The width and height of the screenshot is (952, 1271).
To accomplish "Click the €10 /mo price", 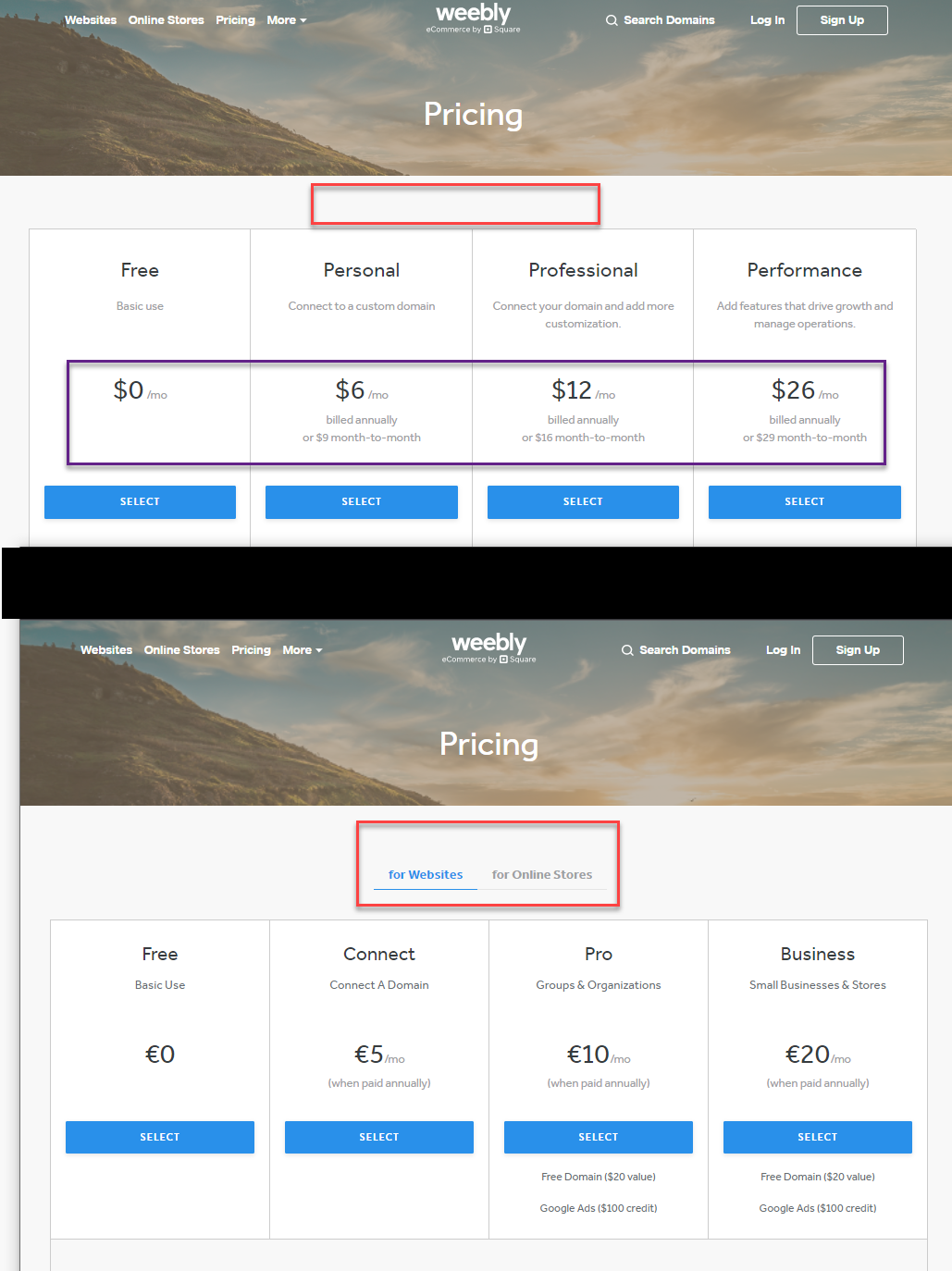I will pyautogui.click(x=599, y=1055).
